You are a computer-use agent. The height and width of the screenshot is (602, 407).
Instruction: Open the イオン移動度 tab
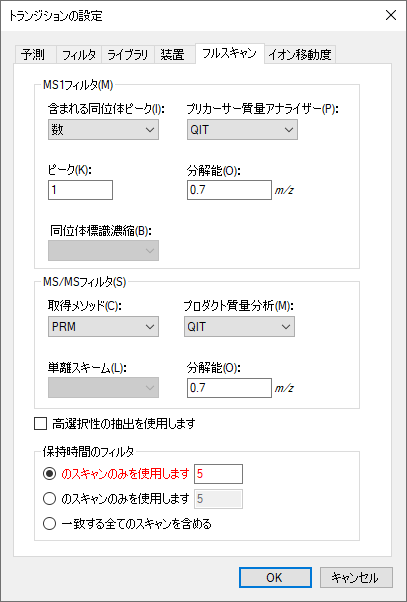pos(299,55)
